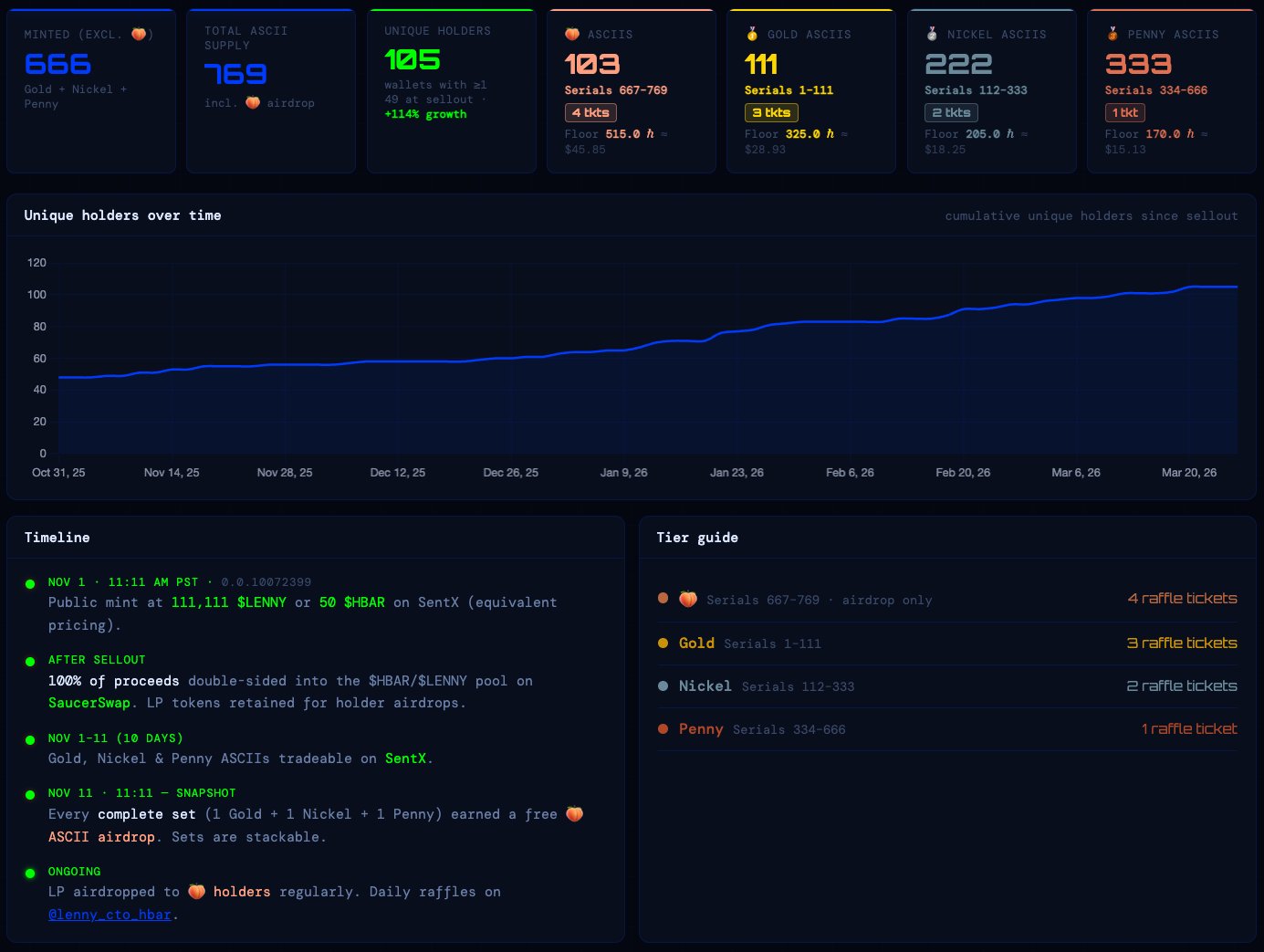This screenshot has height=952, width=1264.
Task: Click the gray dot beside Nickel tier row
Action: pos(663,686)
